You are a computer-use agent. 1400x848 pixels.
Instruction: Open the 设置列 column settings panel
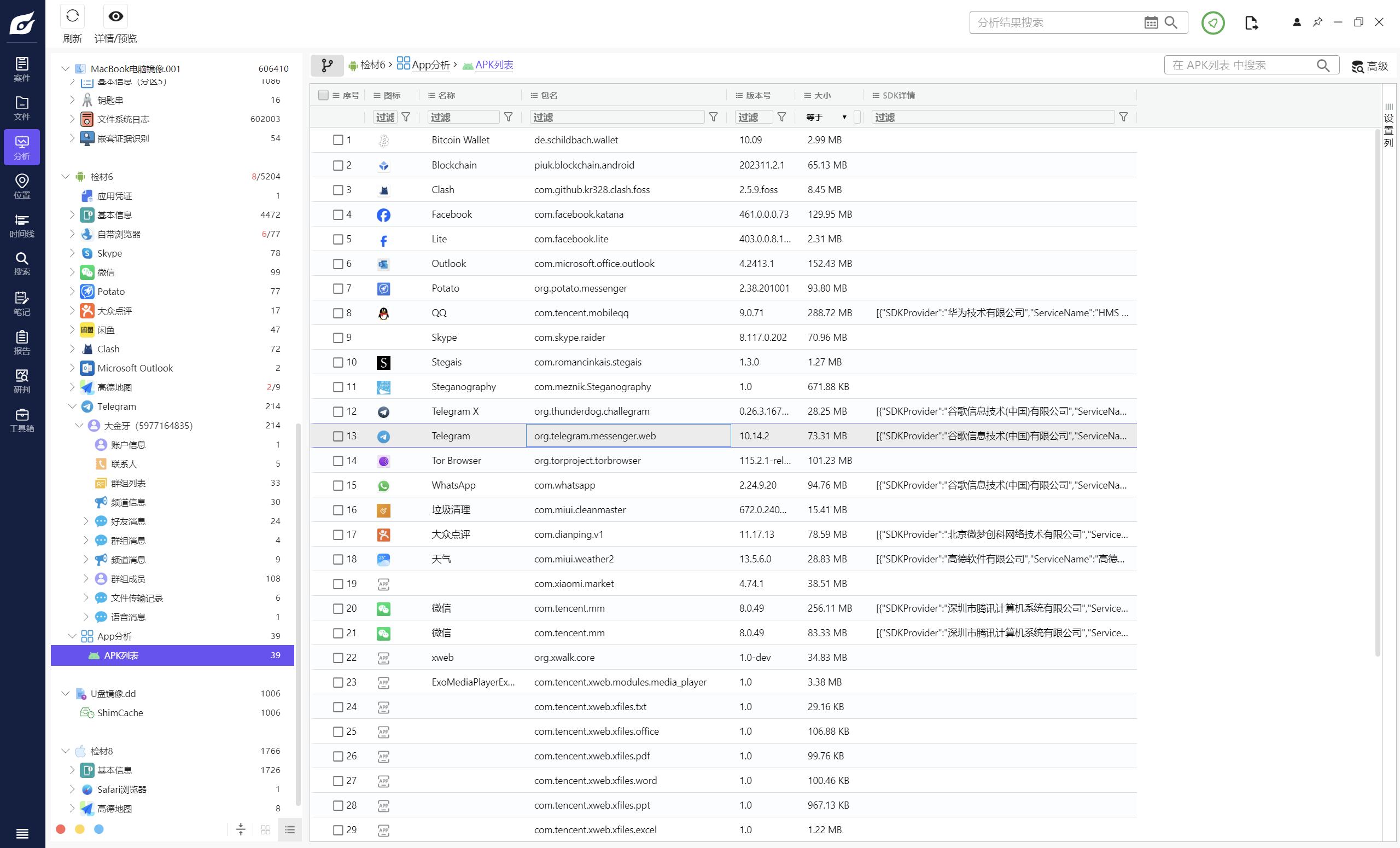[x=1388, y=126]
